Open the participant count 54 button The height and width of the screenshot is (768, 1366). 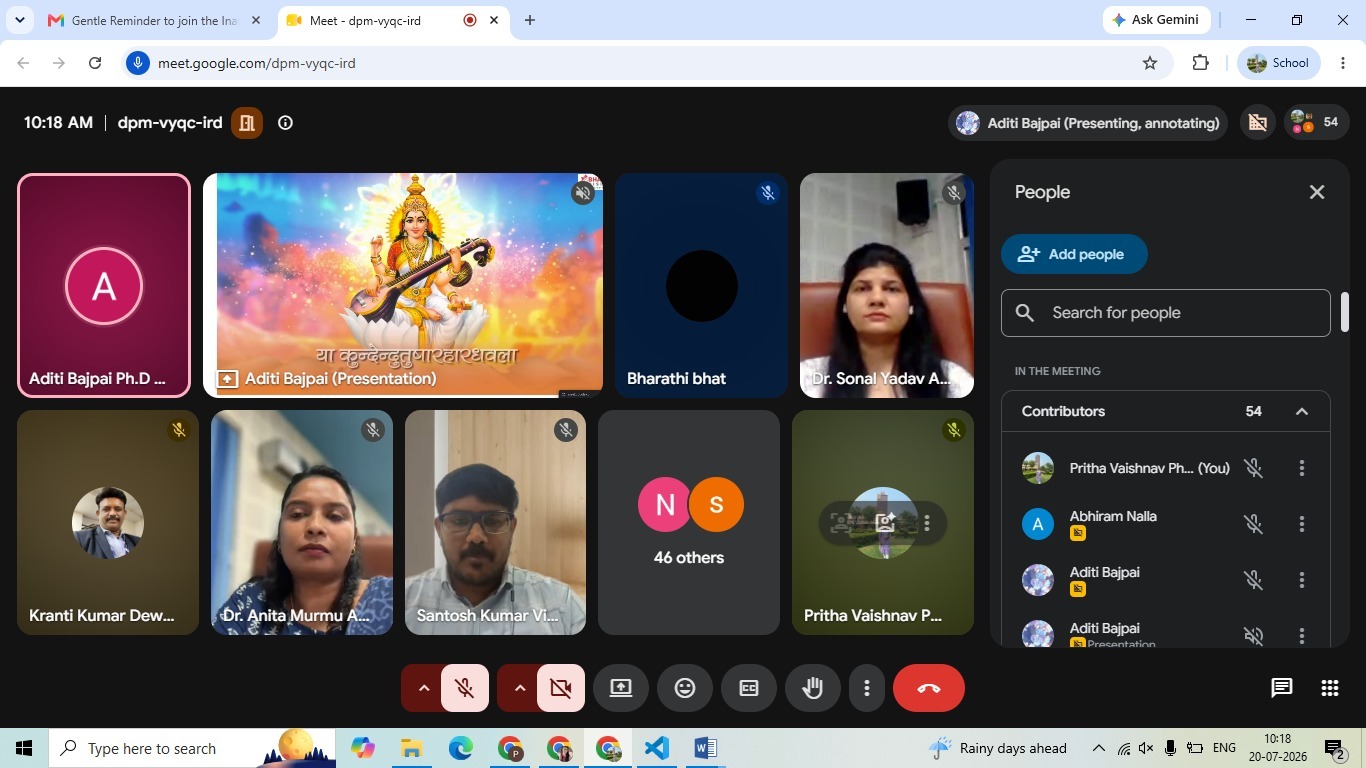pos(1316,122)
